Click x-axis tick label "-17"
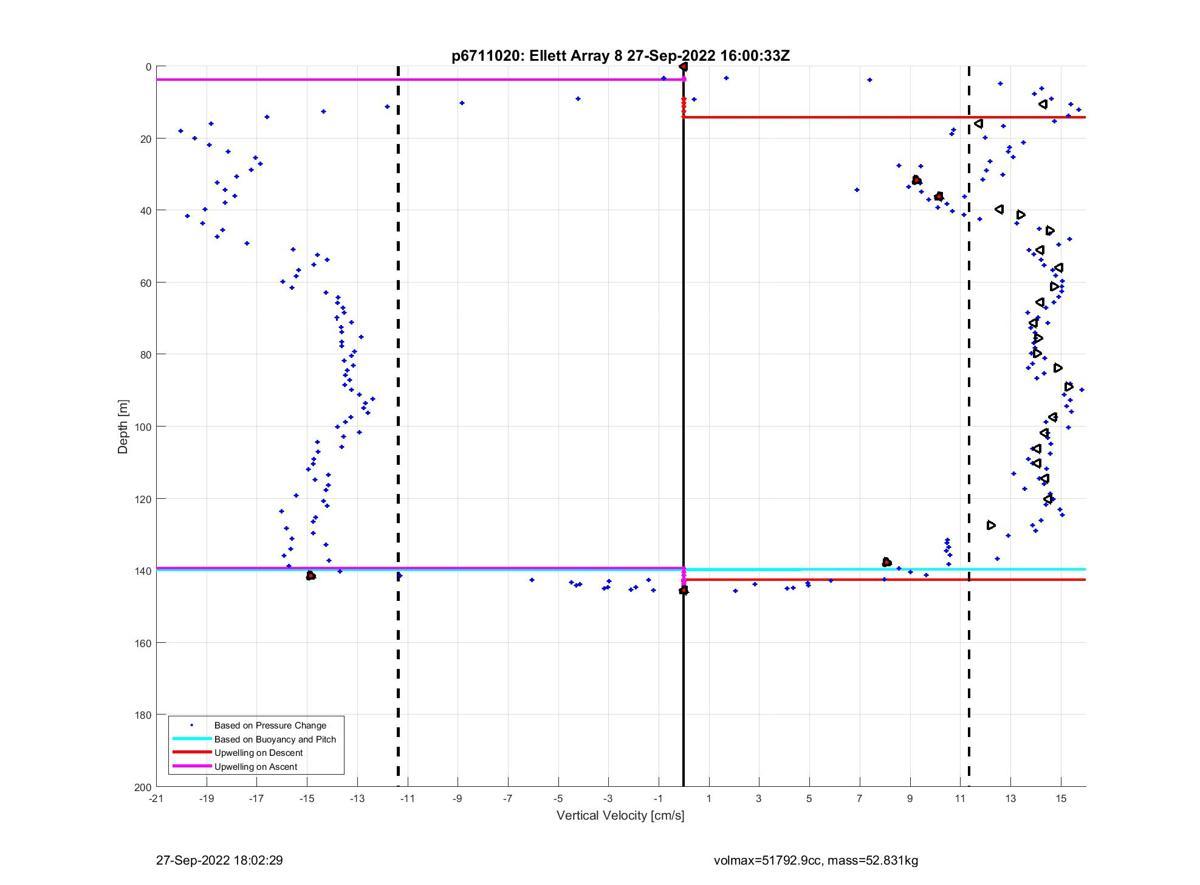This screenshot has width=1200, height=885. coord(256,798)
